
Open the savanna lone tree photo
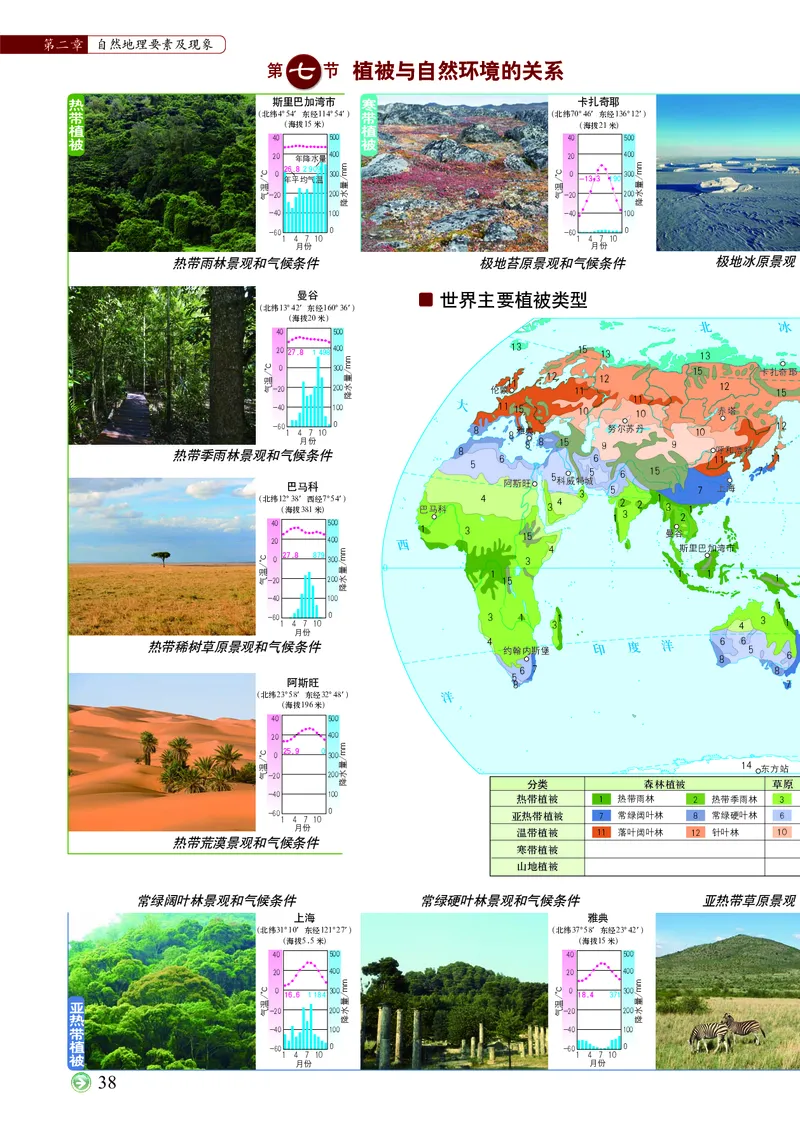click(x=162, y=557)
